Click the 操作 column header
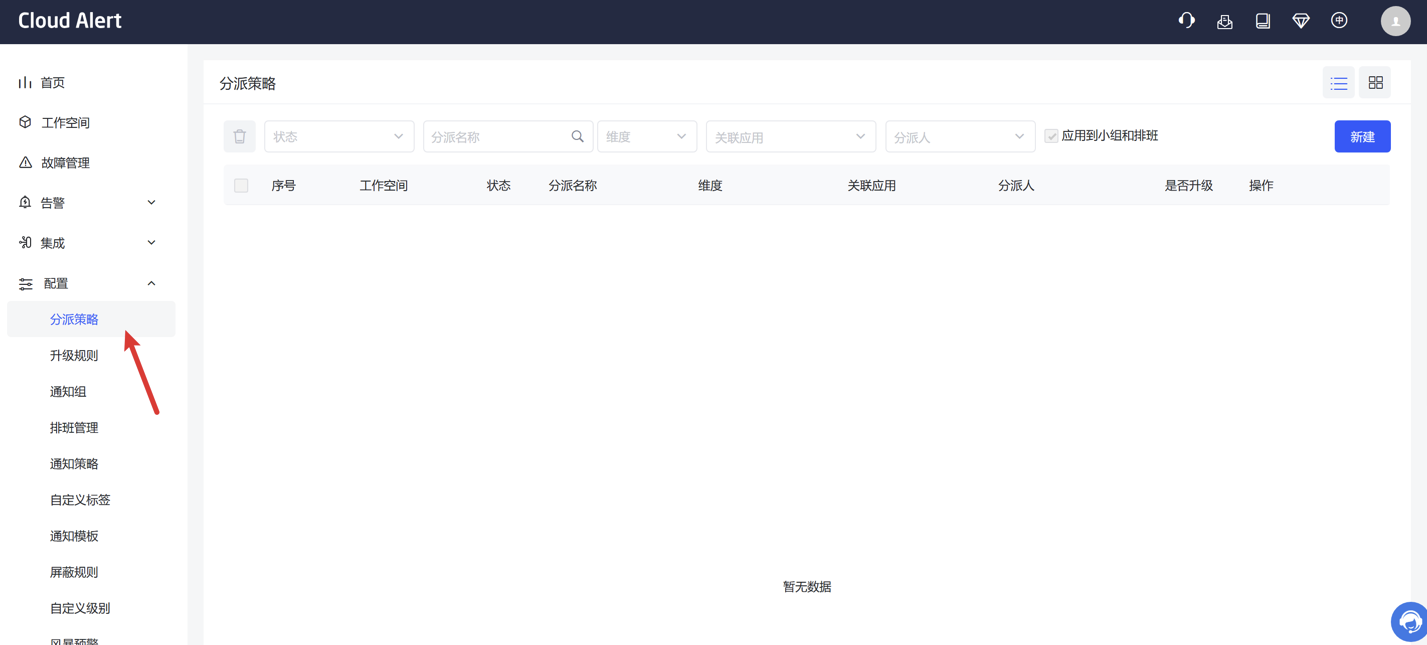This screenshot has width=1427, height=645. [1261, 186]
